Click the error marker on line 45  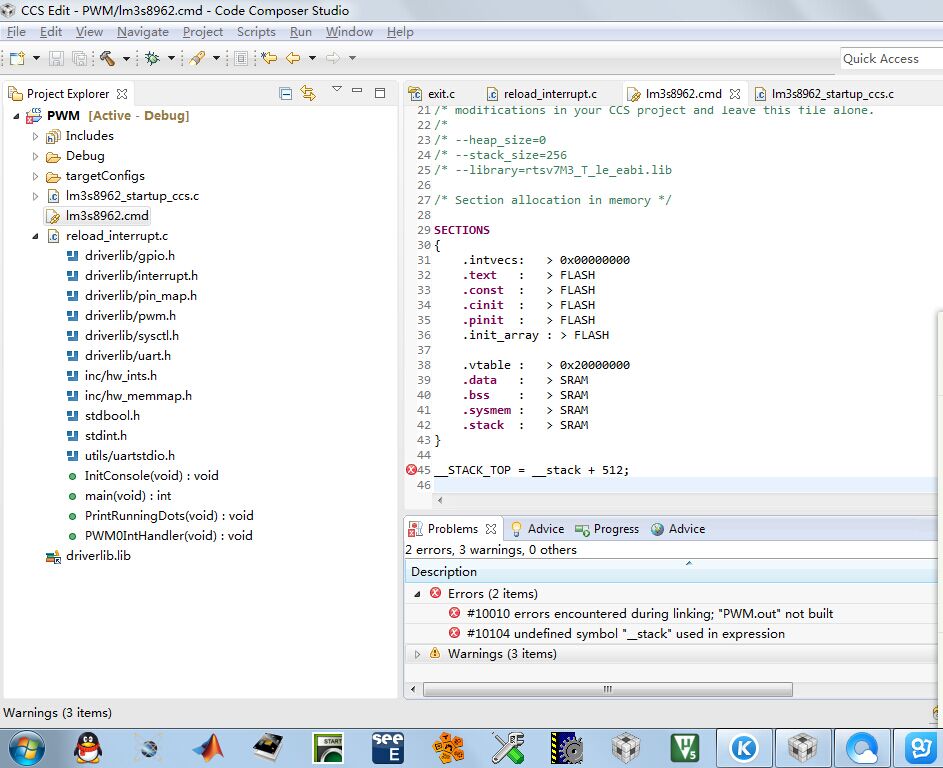click(411, 470)
